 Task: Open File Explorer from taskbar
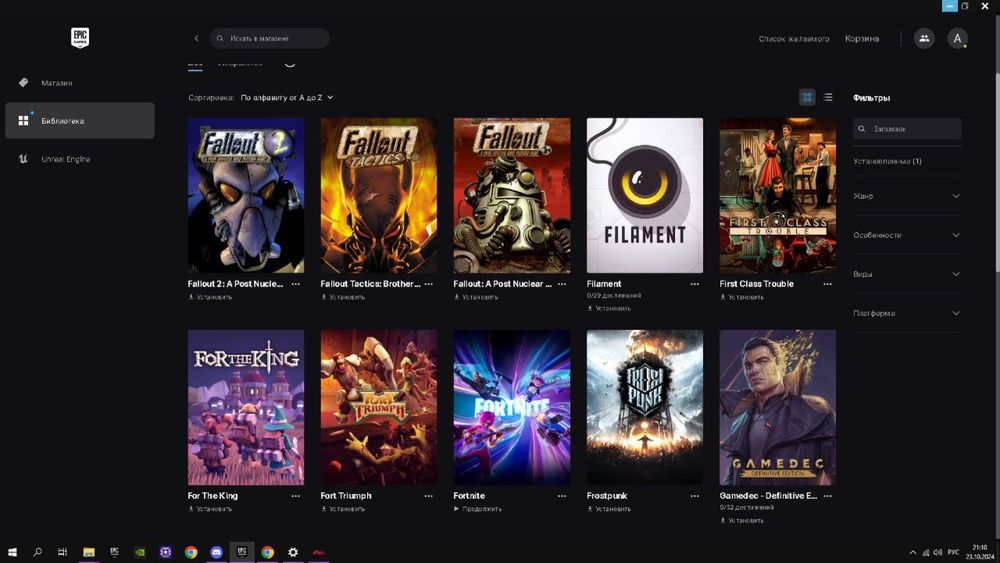89,552
